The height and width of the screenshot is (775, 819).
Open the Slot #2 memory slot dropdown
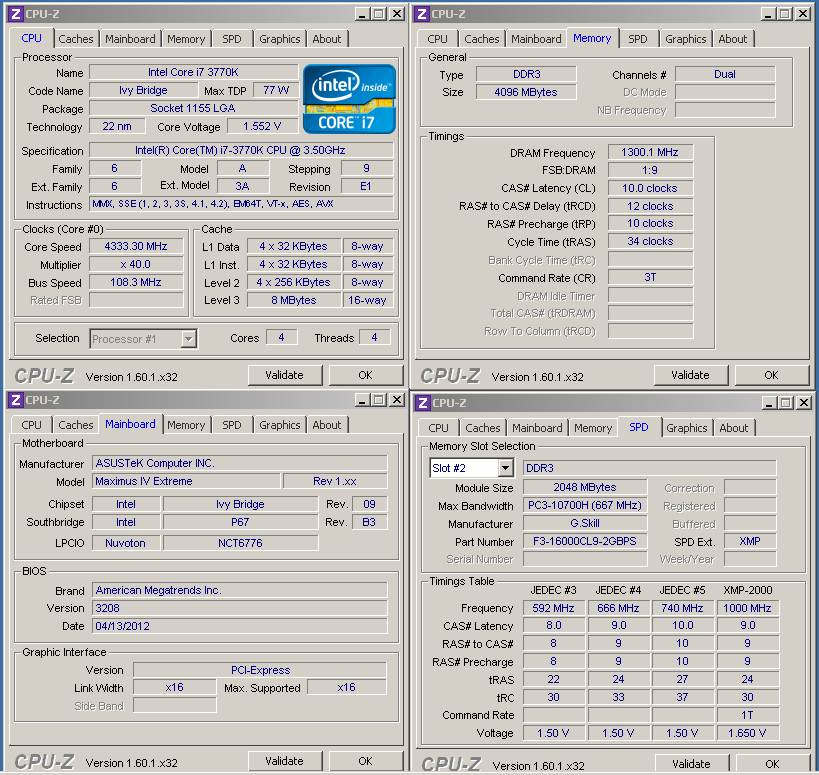pos(505,468)
